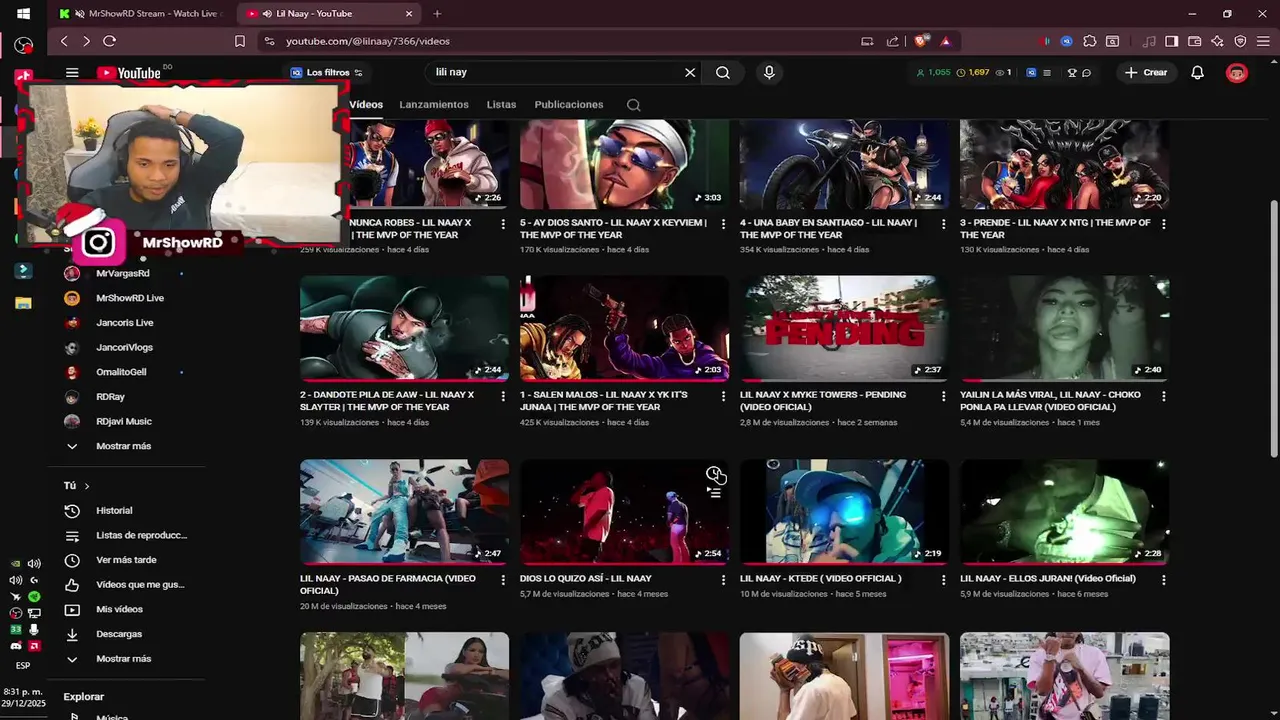The height and width of the screenshot is (720, 1280).
Task: Play Salen Malos video thumbnail
Action: coord(624,328)
